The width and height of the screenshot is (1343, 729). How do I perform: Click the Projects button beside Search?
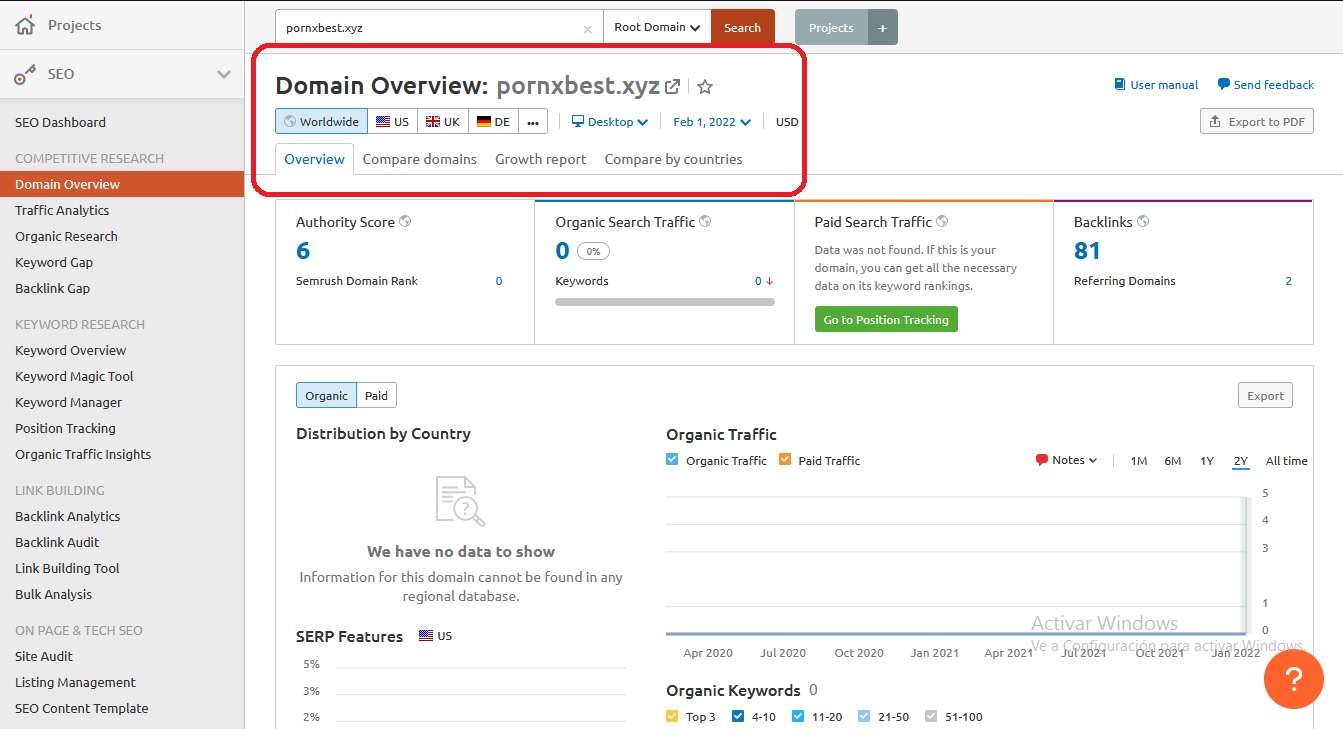pyautogui.click(x=832, y=28)
